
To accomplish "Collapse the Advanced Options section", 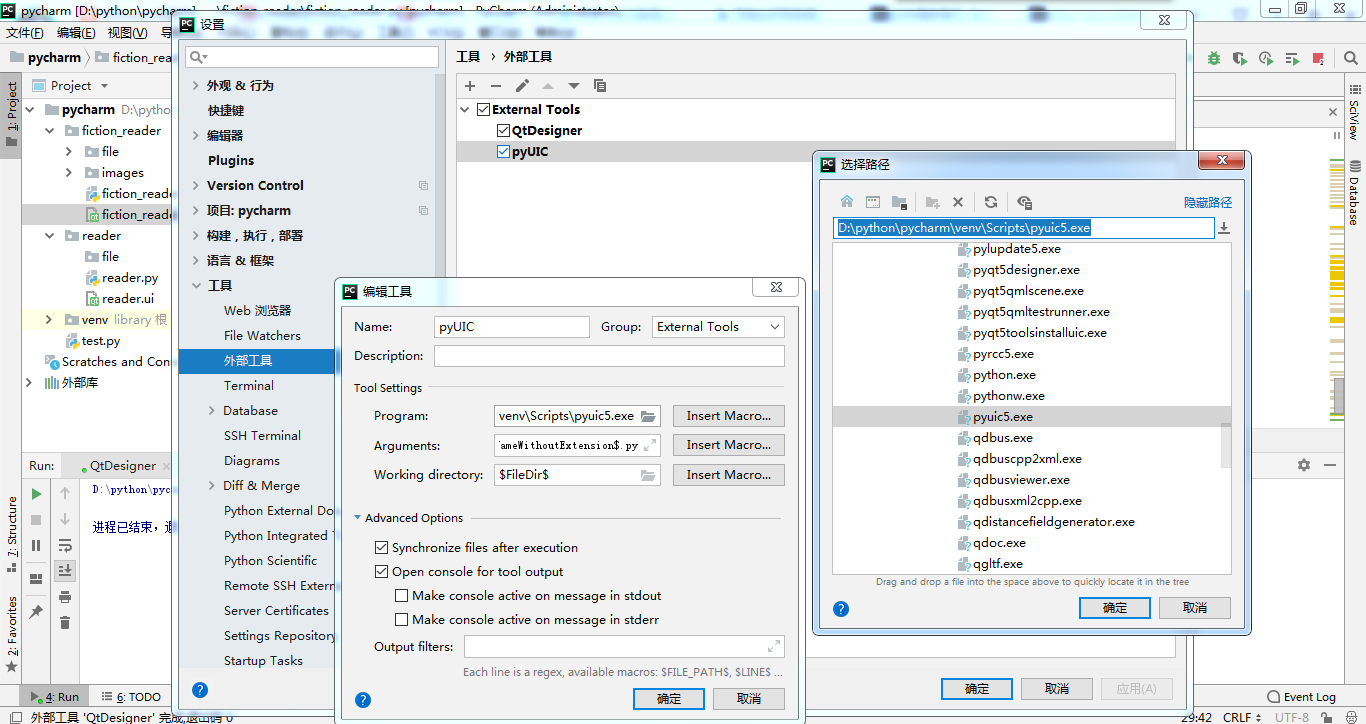I will tap(357, 518).
